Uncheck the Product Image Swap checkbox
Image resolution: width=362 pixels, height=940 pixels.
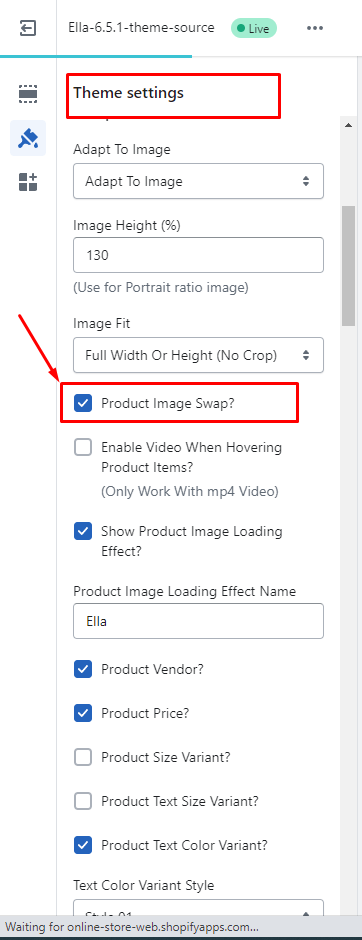coord(83,403)
